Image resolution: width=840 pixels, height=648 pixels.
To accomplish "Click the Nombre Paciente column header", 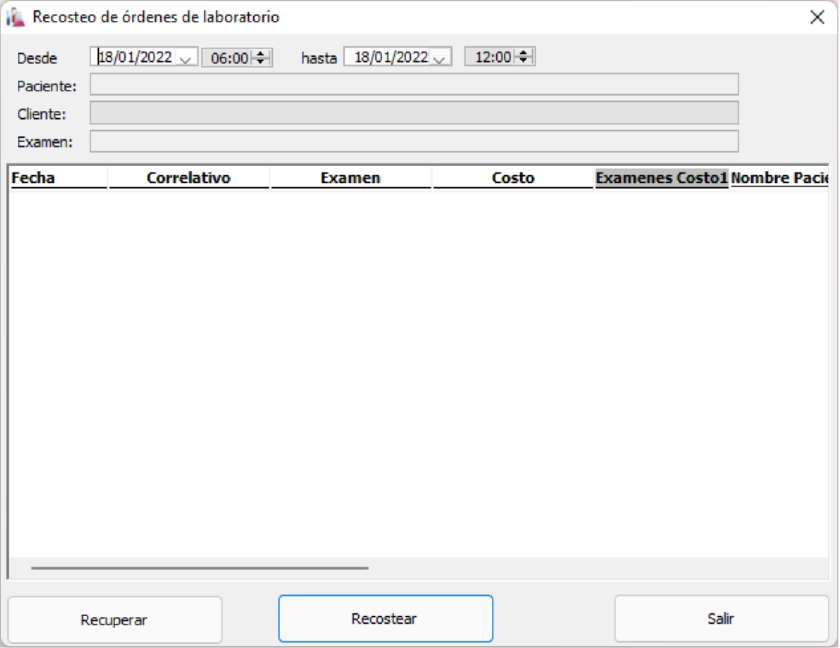I will 780,178.
